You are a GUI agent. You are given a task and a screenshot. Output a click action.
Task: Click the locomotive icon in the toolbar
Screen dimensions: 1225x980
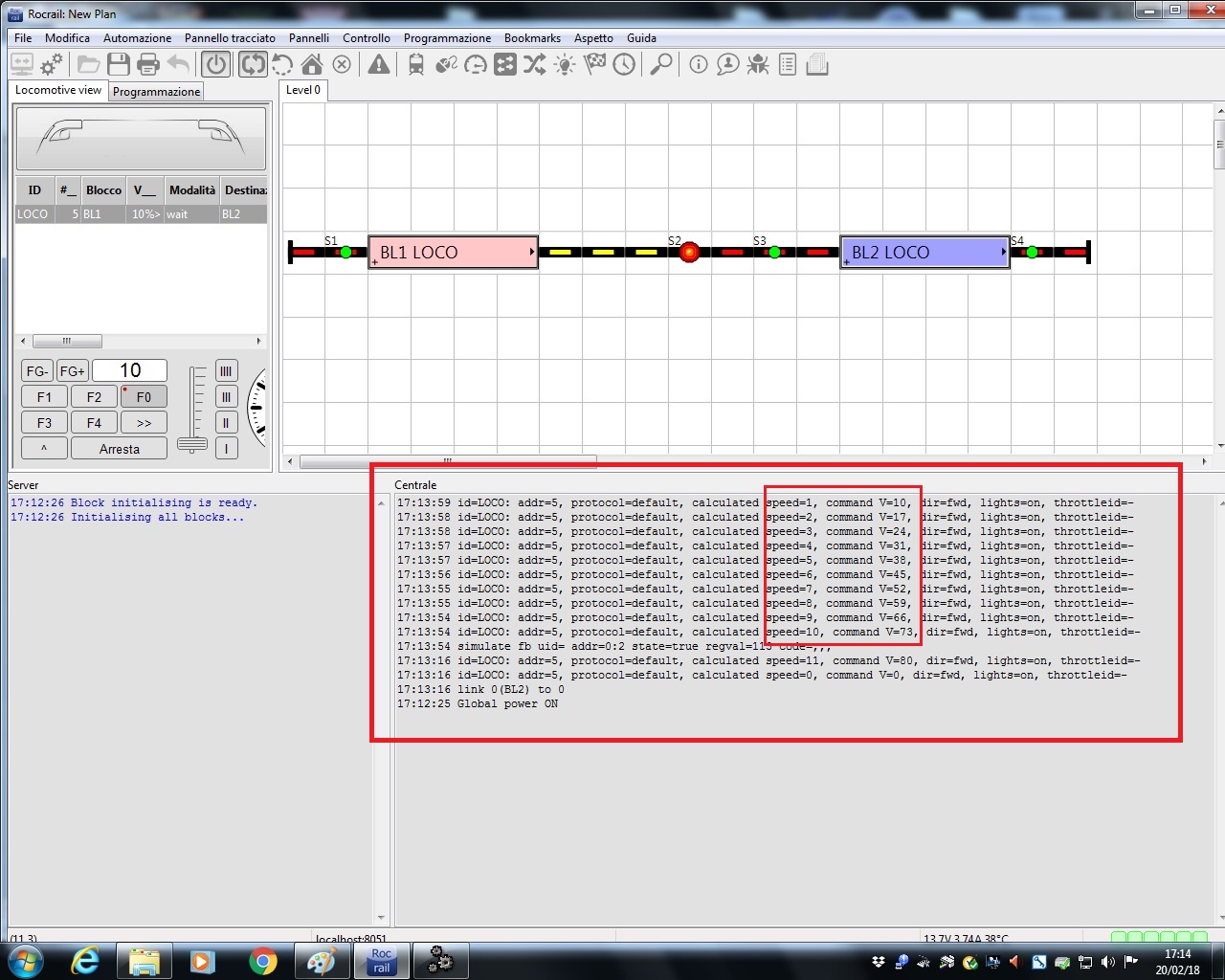(416, 65)
